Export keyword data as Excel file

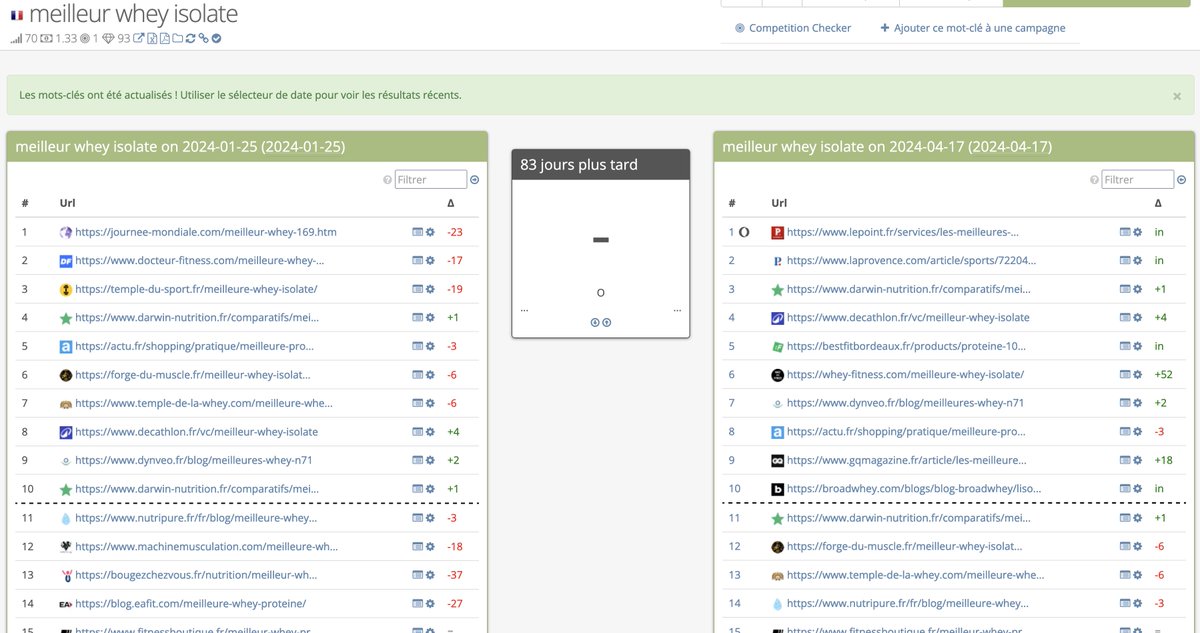tap(152, 39)
